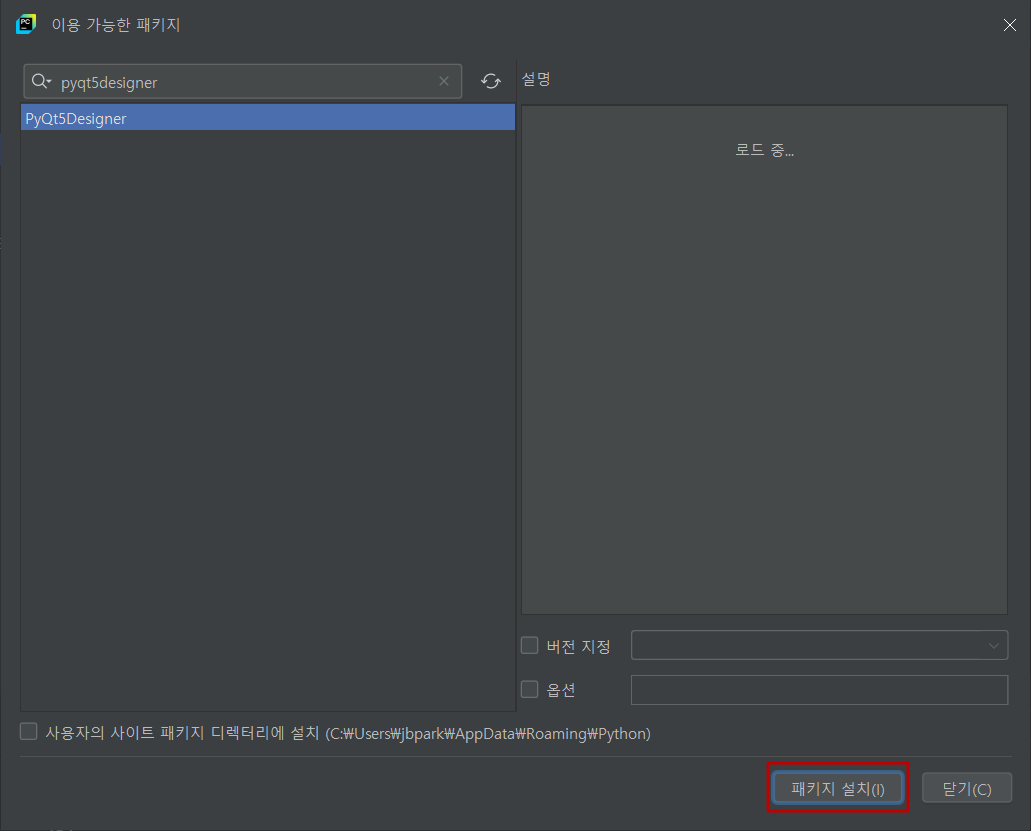Click the 패키지 설치(I) button
Viewport: 1031px width, 831px height.
pyautogui.click(x=838, y=788)
